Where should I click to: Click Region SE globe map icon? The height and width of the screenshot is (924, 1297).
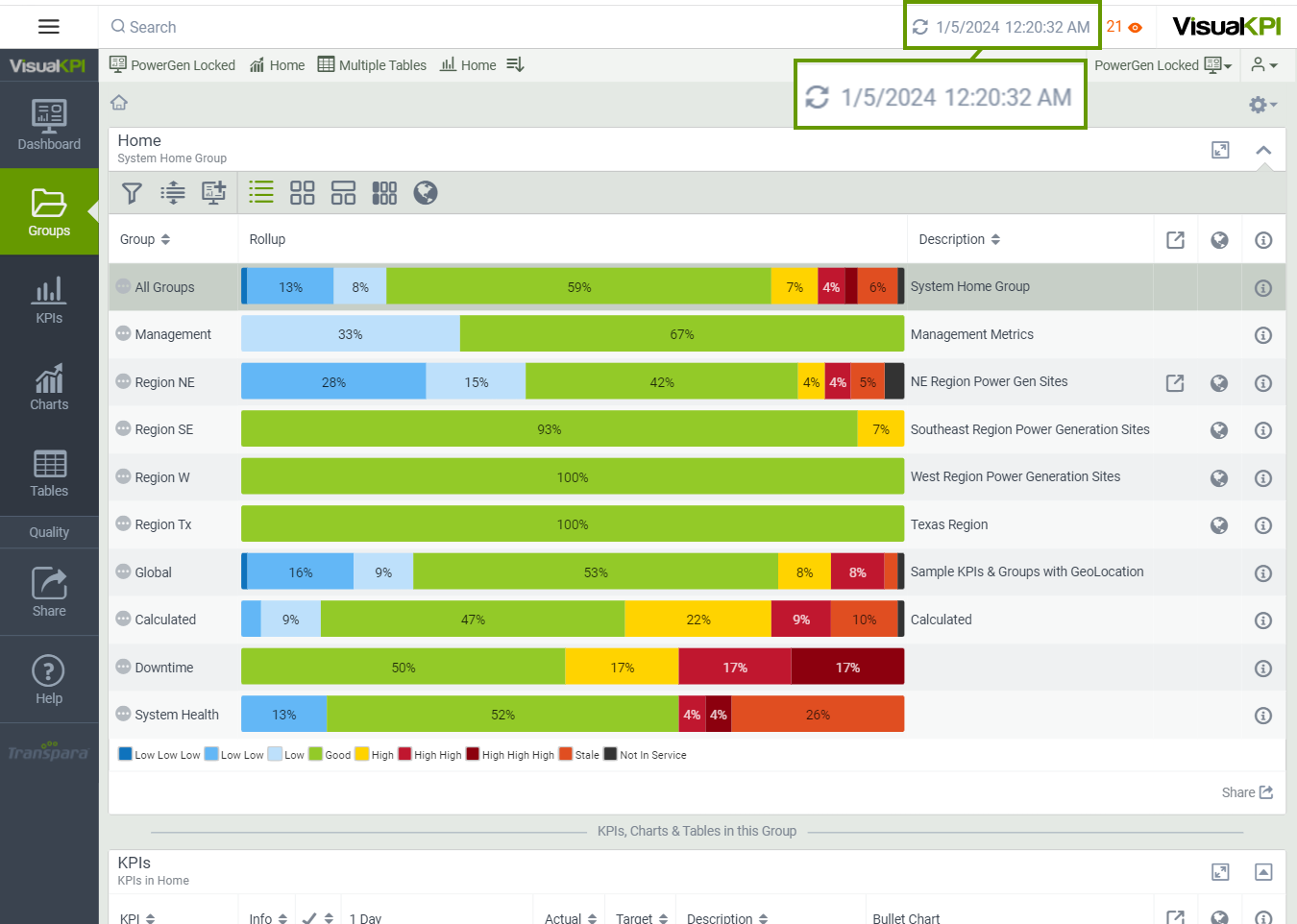tap(1219, 430)
